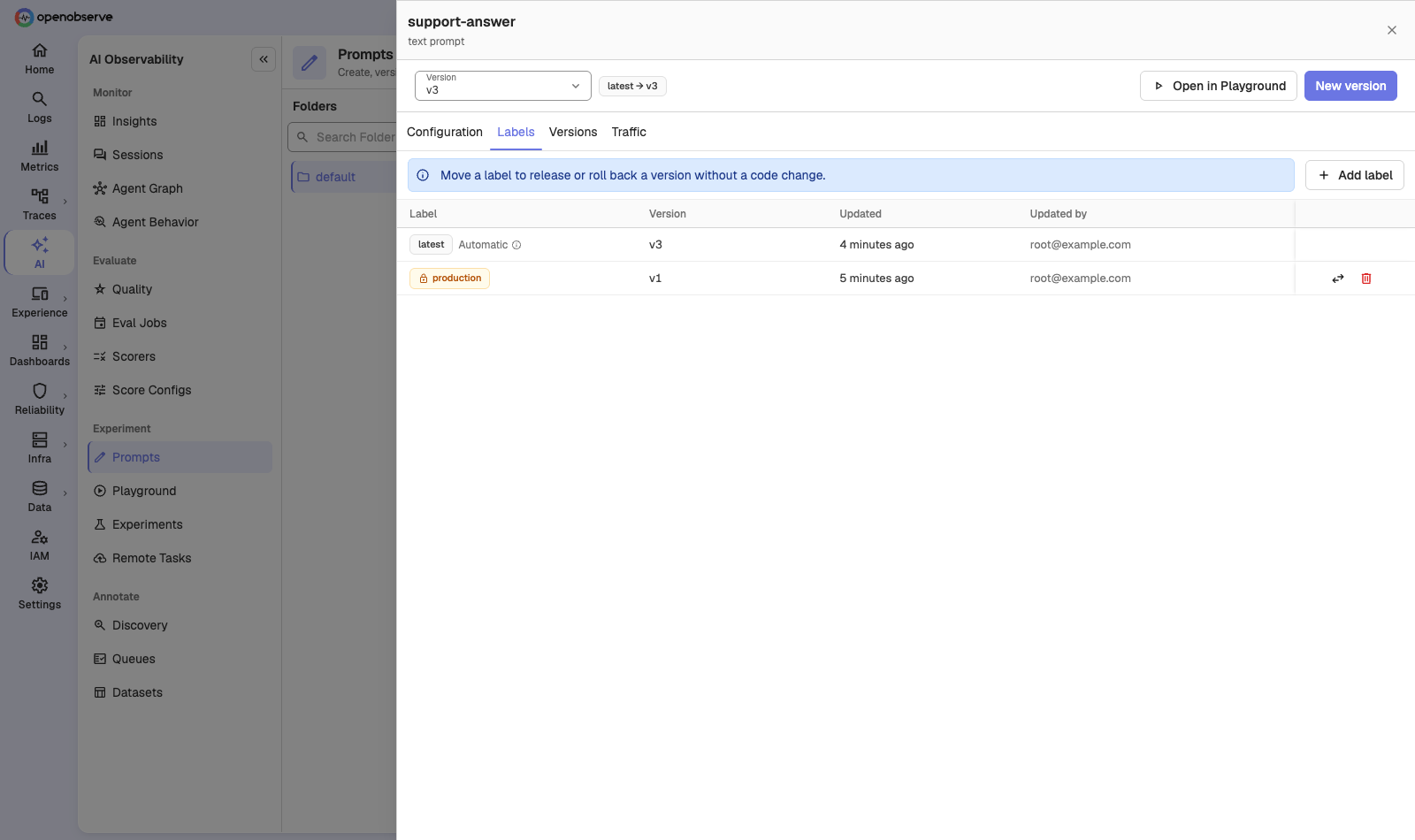Open Sessions in the sidebar
1415x840 pixels.
180,155
